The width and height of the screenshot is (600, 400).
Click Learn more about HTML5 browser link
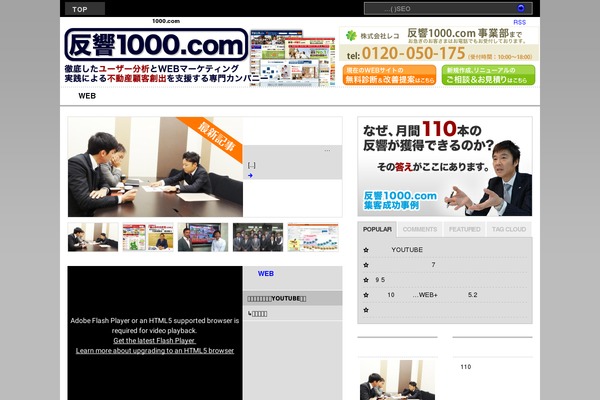tap(155, 351)
